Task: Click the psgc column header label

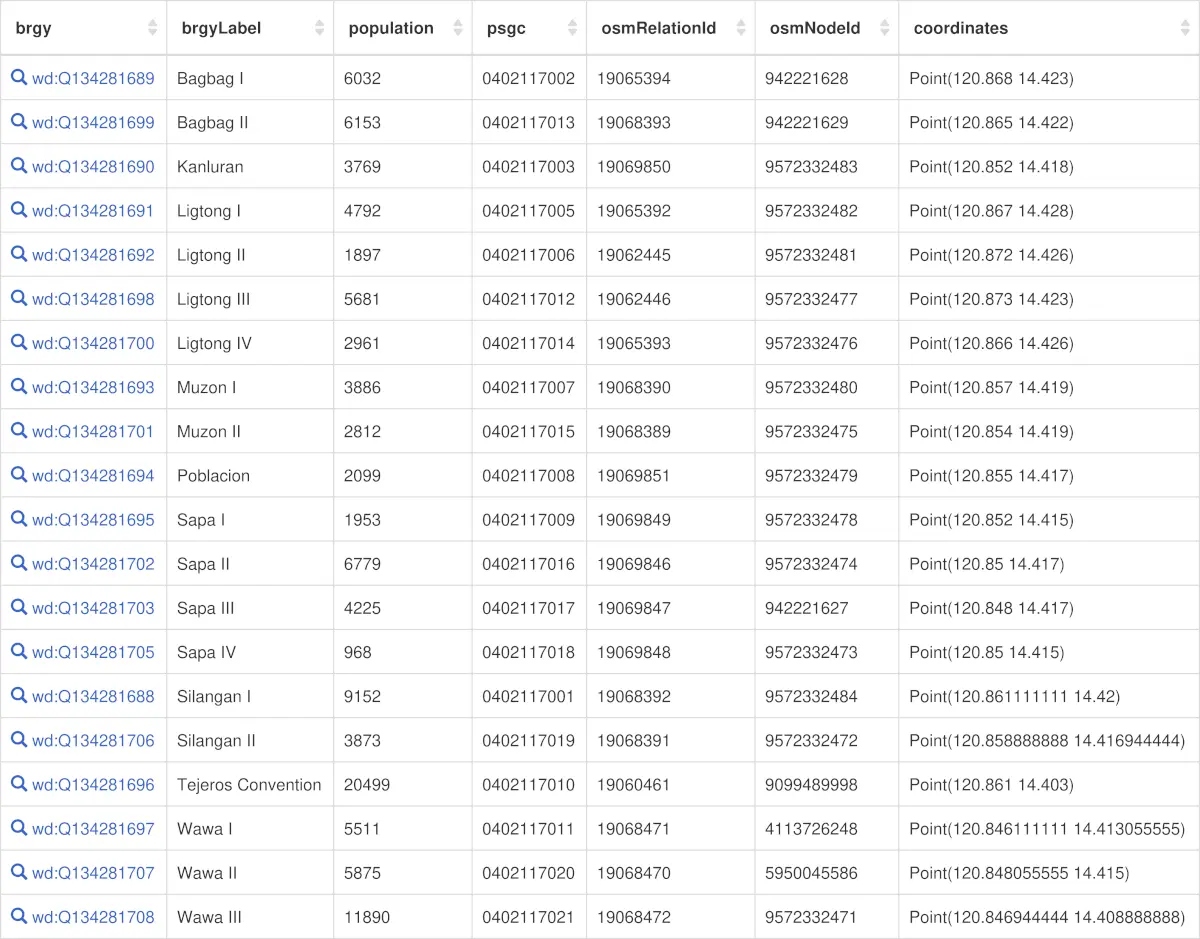Action: (x=506, y=28)
